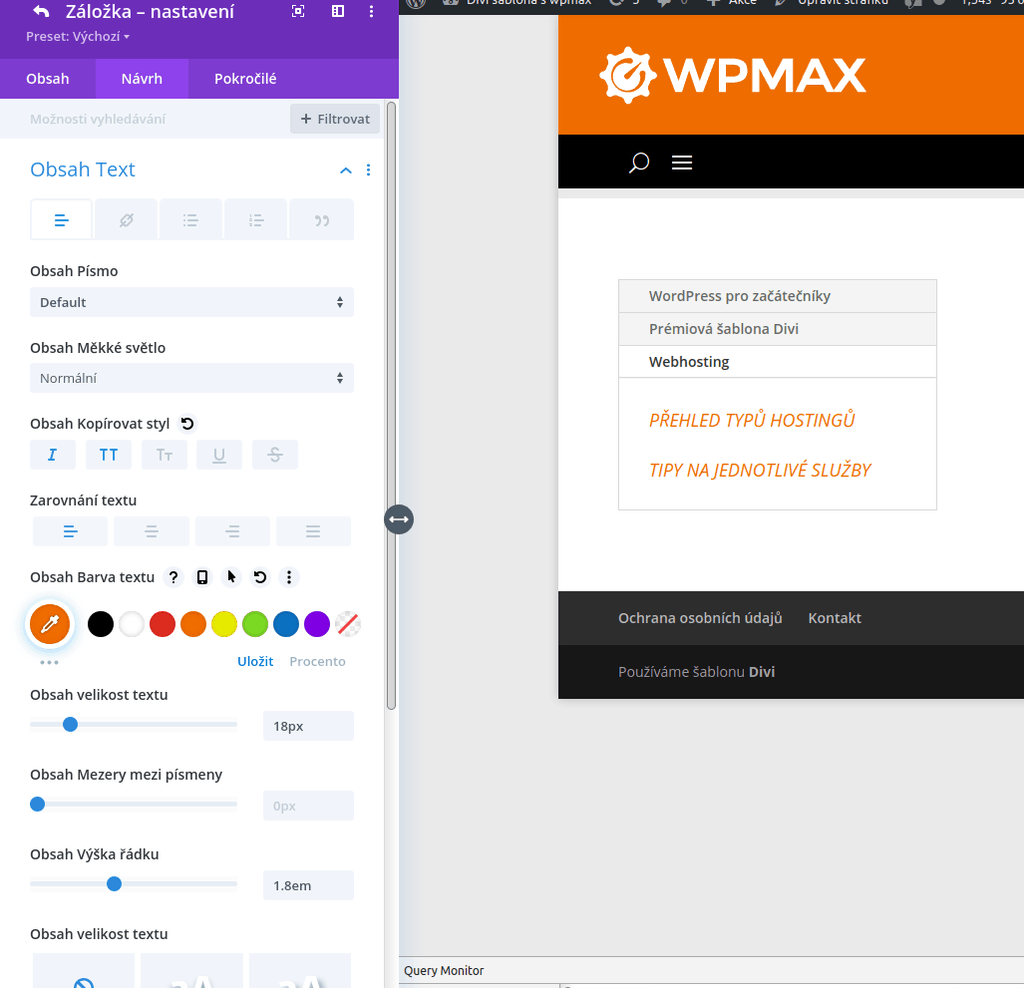Click the Procento colors link
Viewport: 1024px width, 988px height.
coord(317,661)
